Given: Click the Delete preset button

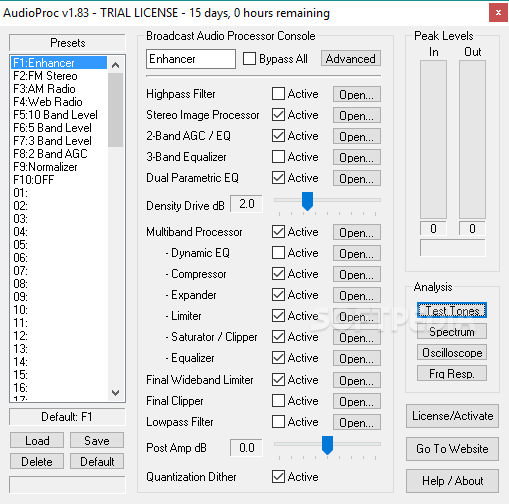Looking at the screenshot, I should coord(37,461).
